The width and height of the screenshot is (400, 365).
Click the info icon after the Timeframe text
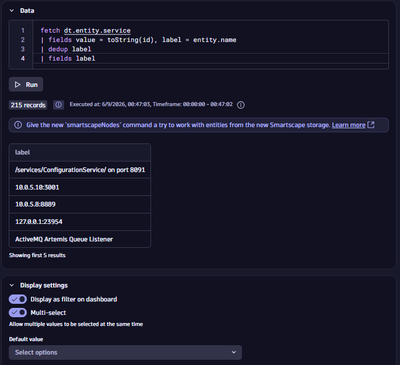pos(241,105)
